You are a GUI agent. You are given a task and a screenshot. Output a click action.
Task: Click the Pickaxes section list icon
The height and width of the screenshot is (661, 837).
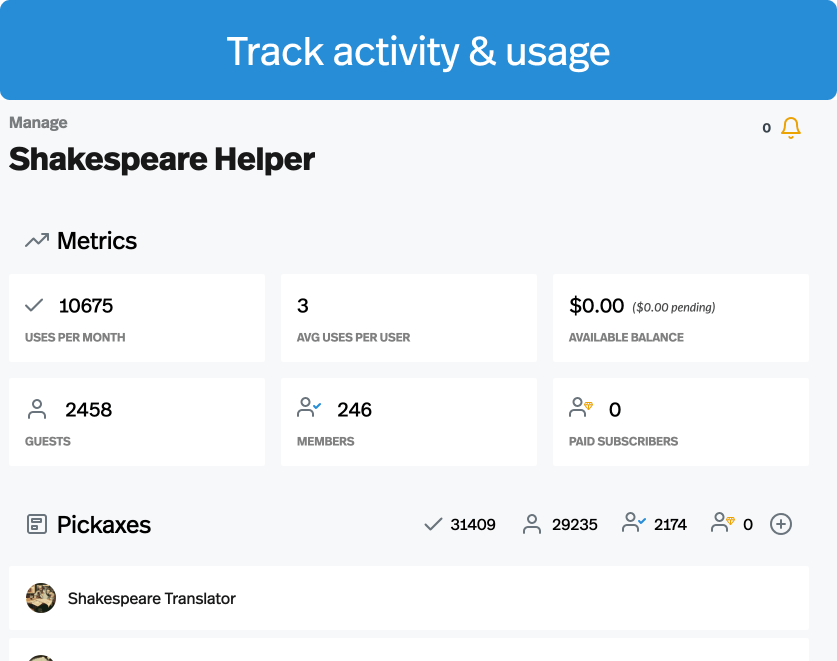click(37, 524)
